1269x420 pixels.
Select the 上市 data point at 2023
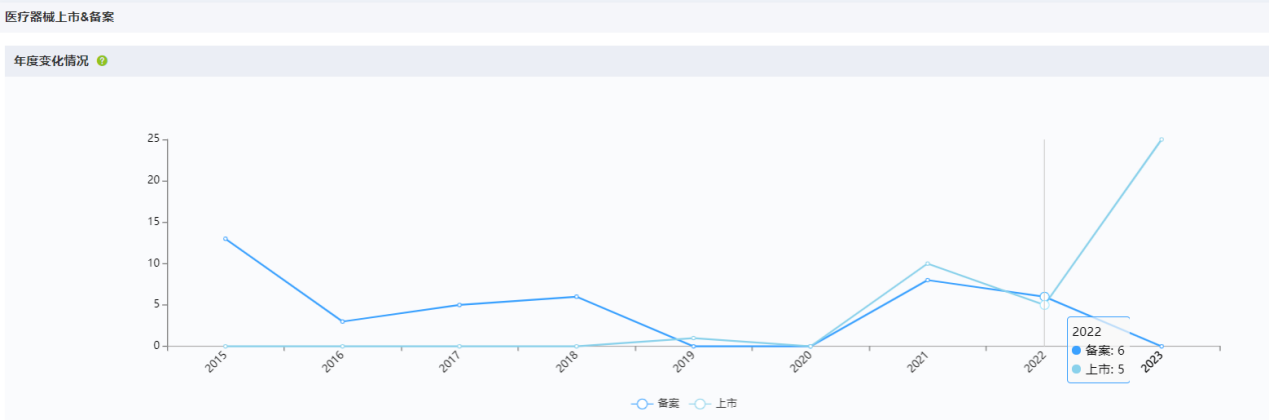pos(1161,140)
